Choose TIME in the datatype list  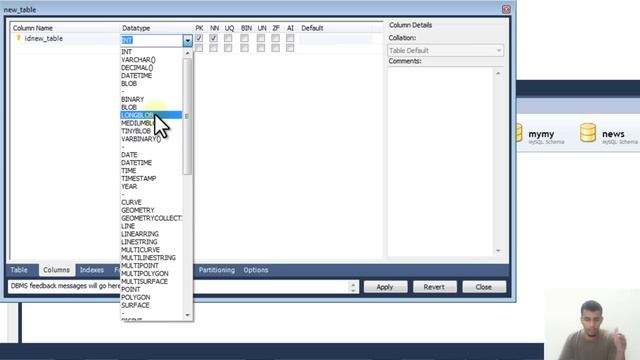pyautogui.click(x=129, y=171)
